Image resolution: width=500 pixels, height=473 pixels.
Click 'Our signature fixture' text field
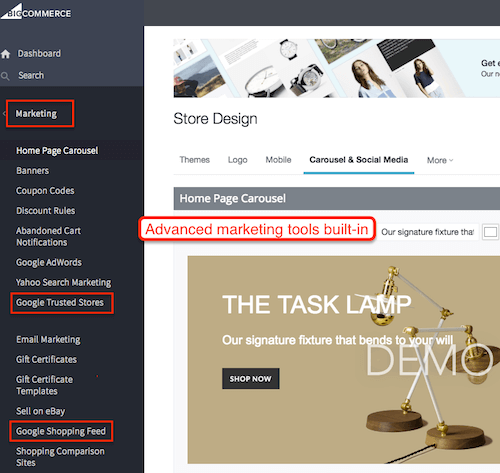[428, 232]
